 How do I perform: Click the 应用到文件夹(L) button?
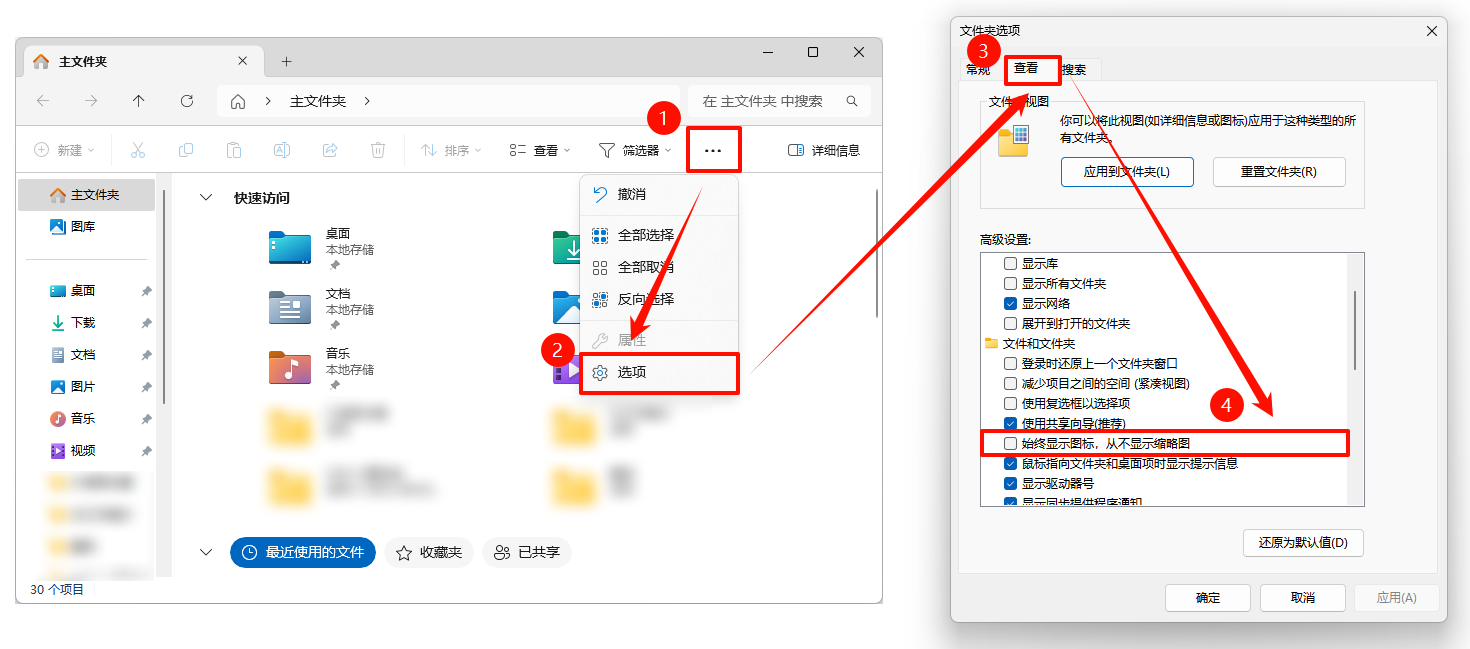coord(1126,172)
